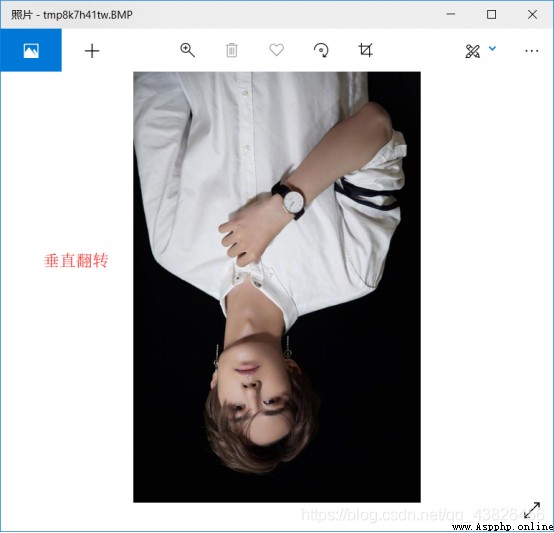Image resolution: width=554 pixels, height=533 pixels.
Task: Mark photo as favorite with heart icon
Action: click(276, 50)
